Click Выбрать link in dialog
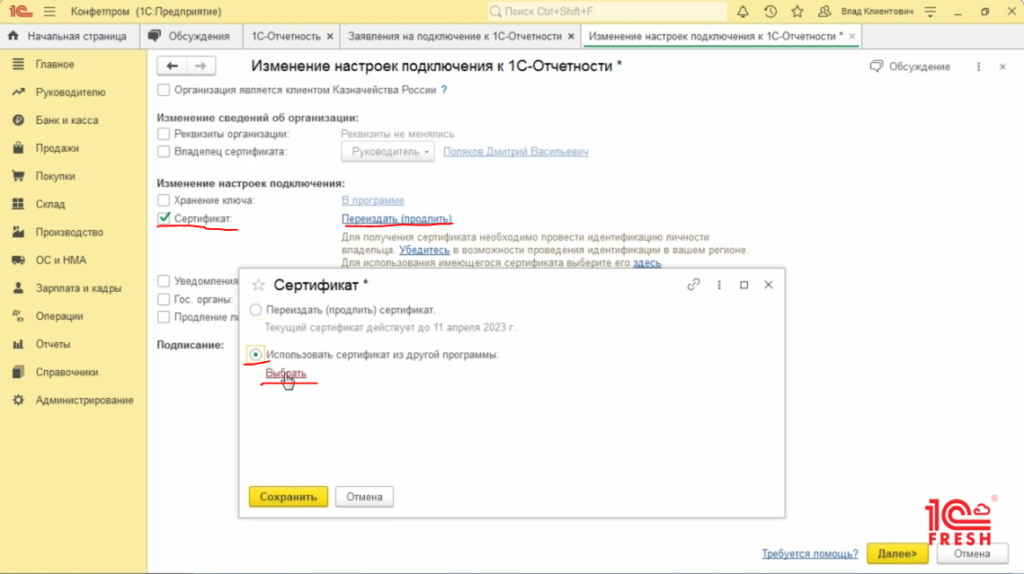This screenshot has height=574, width=1024. [285, 373]
